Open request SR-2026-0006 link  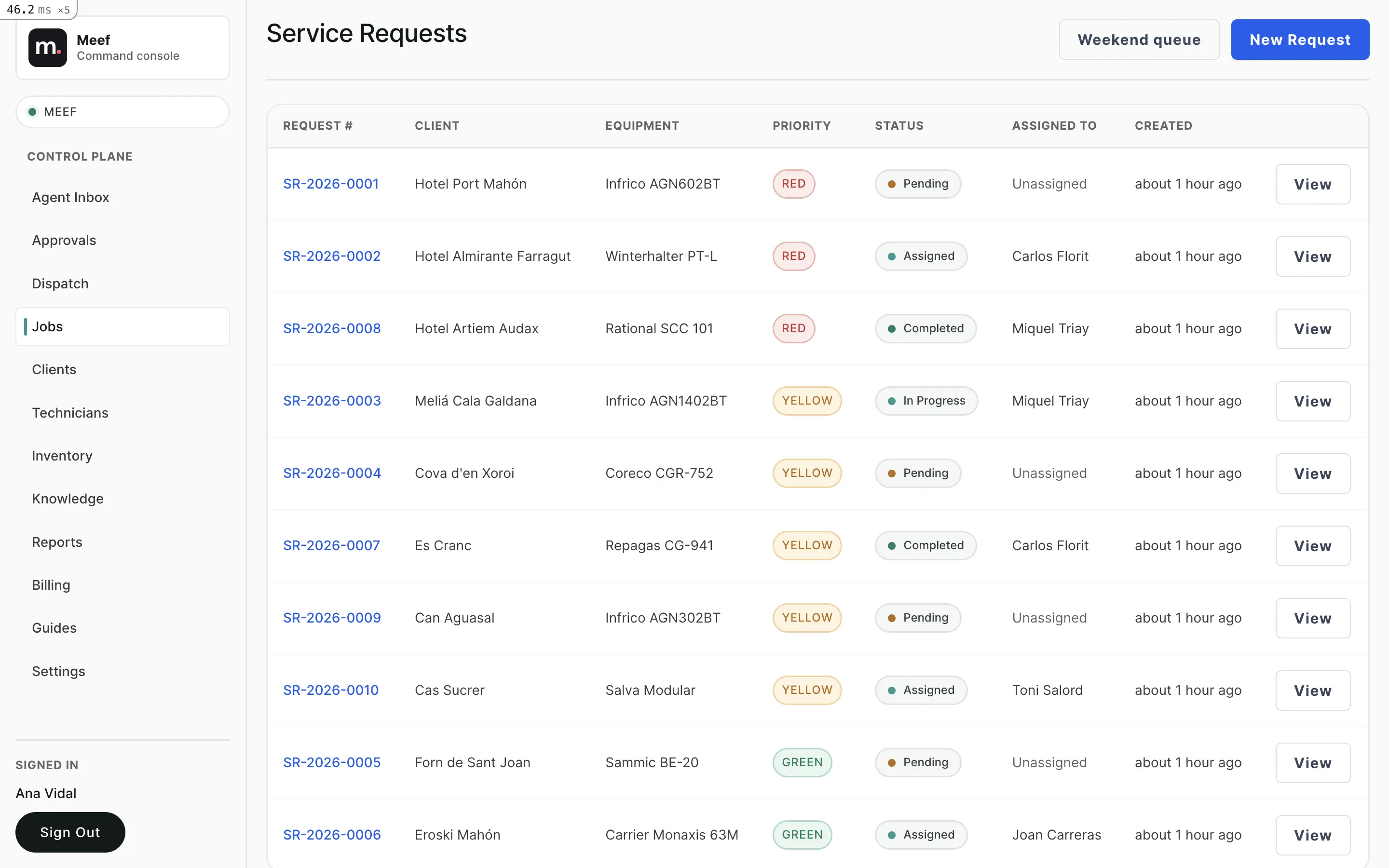tap(332, 835)
